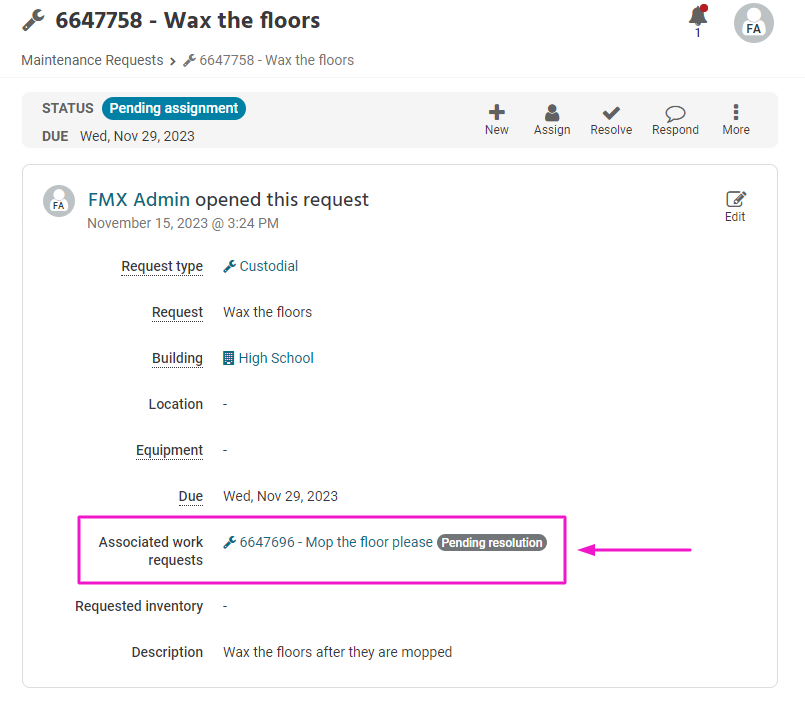Click the Building field label
Screen dimensions: 805x714
click(x=177, y=358)
